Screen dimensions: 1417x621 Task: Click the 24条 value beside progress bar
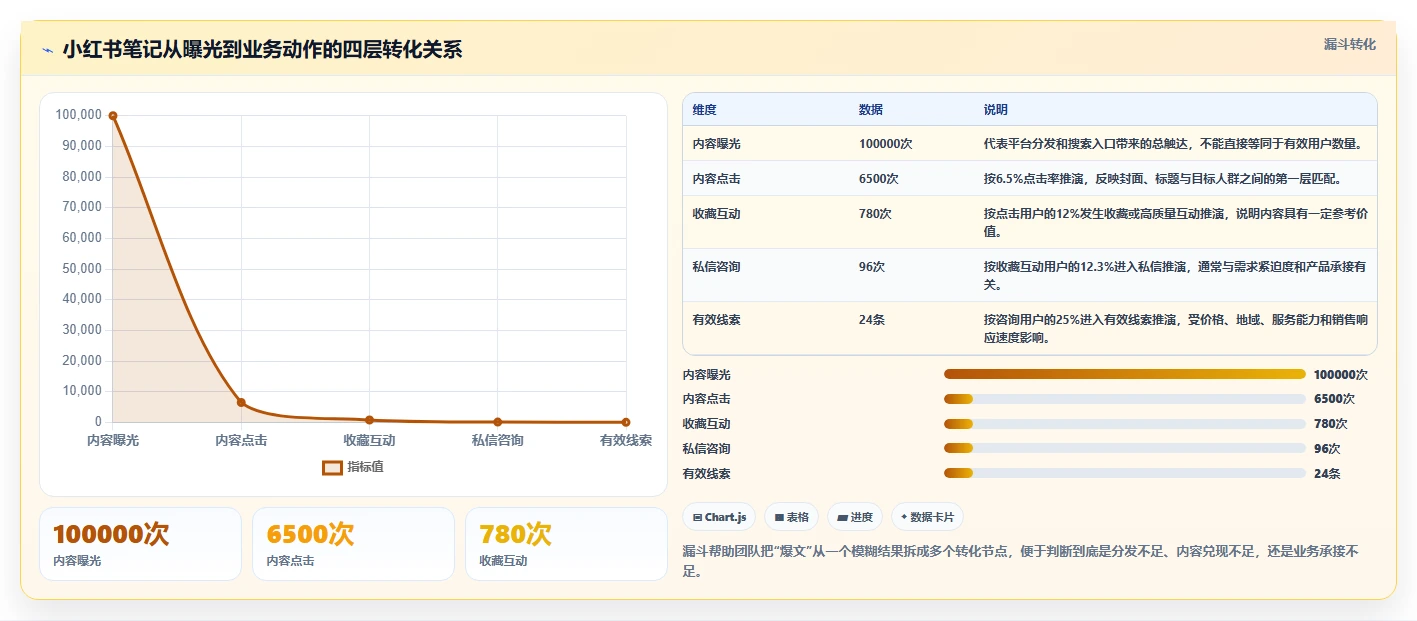pyautogui.click(x=1327, y=474)
